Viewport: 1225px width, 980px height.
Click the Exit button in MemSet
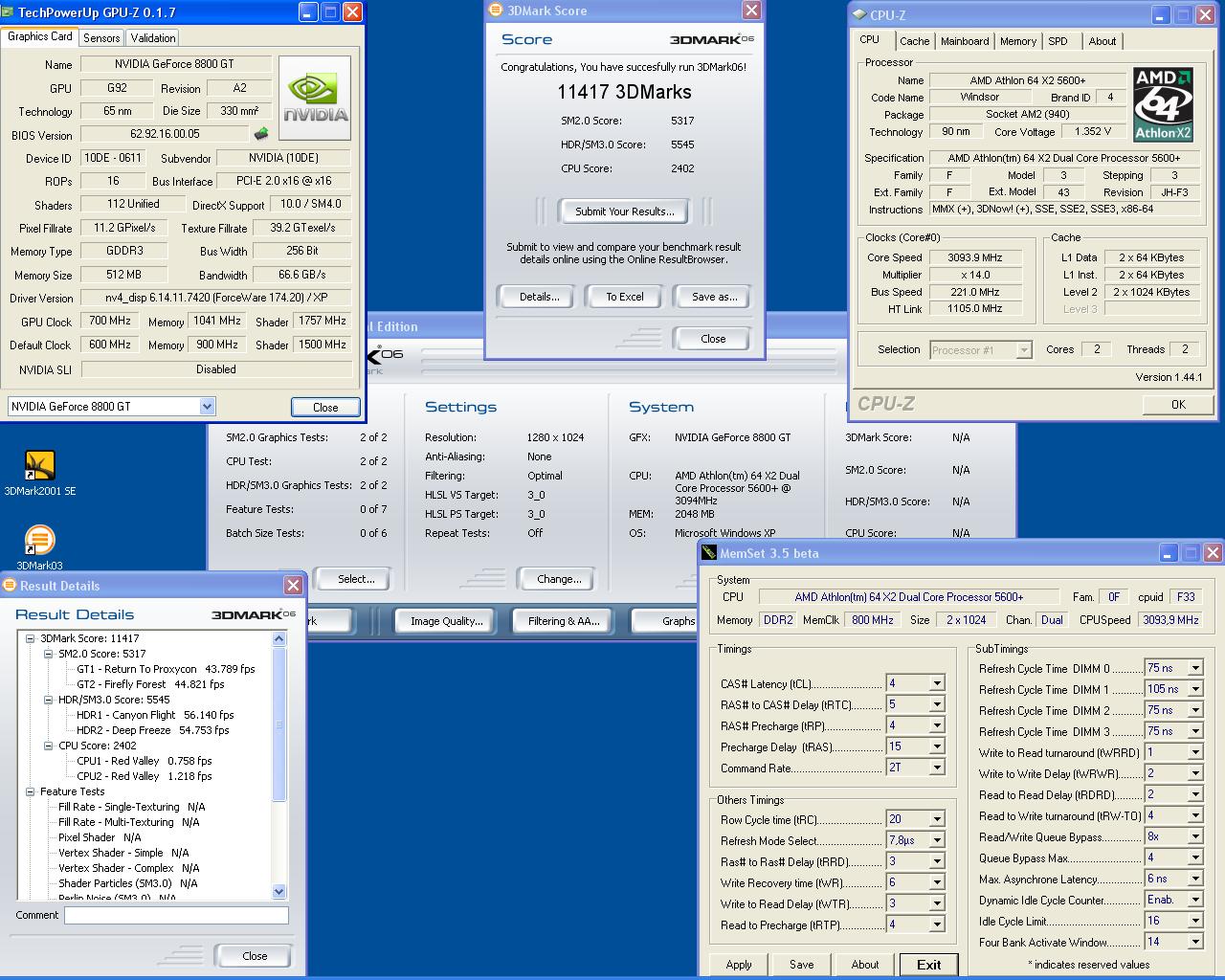tap(928, 965)
